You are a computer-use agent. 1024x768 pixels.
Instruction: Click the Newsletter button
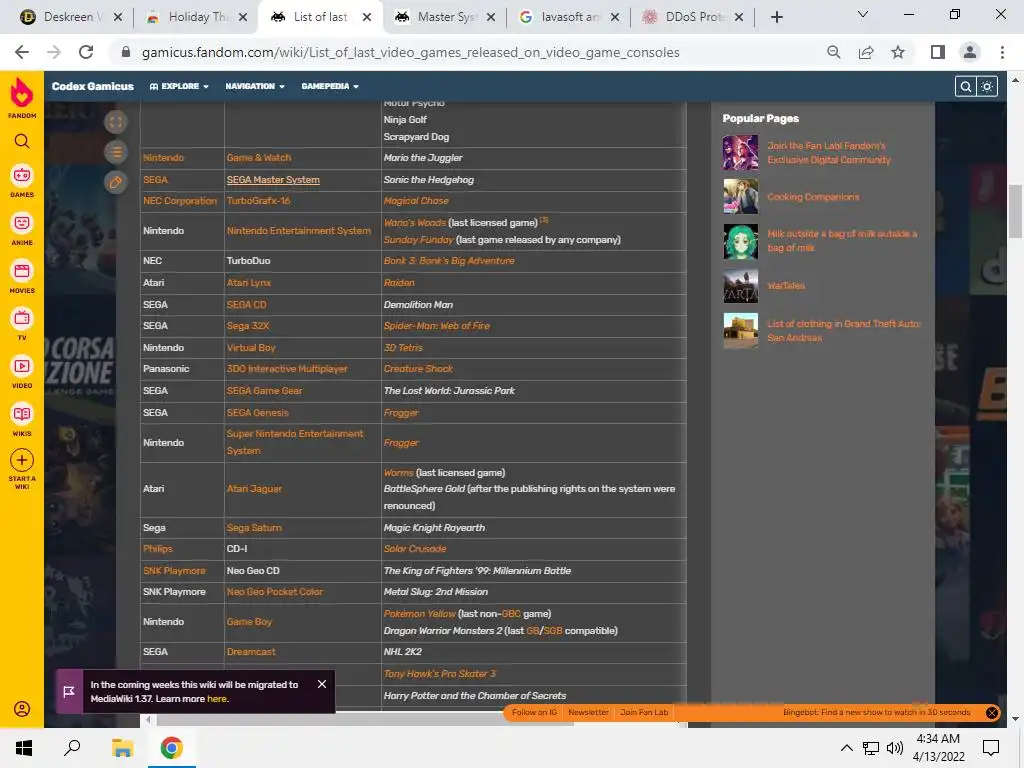pyautogui.click(x=588, y=712)
